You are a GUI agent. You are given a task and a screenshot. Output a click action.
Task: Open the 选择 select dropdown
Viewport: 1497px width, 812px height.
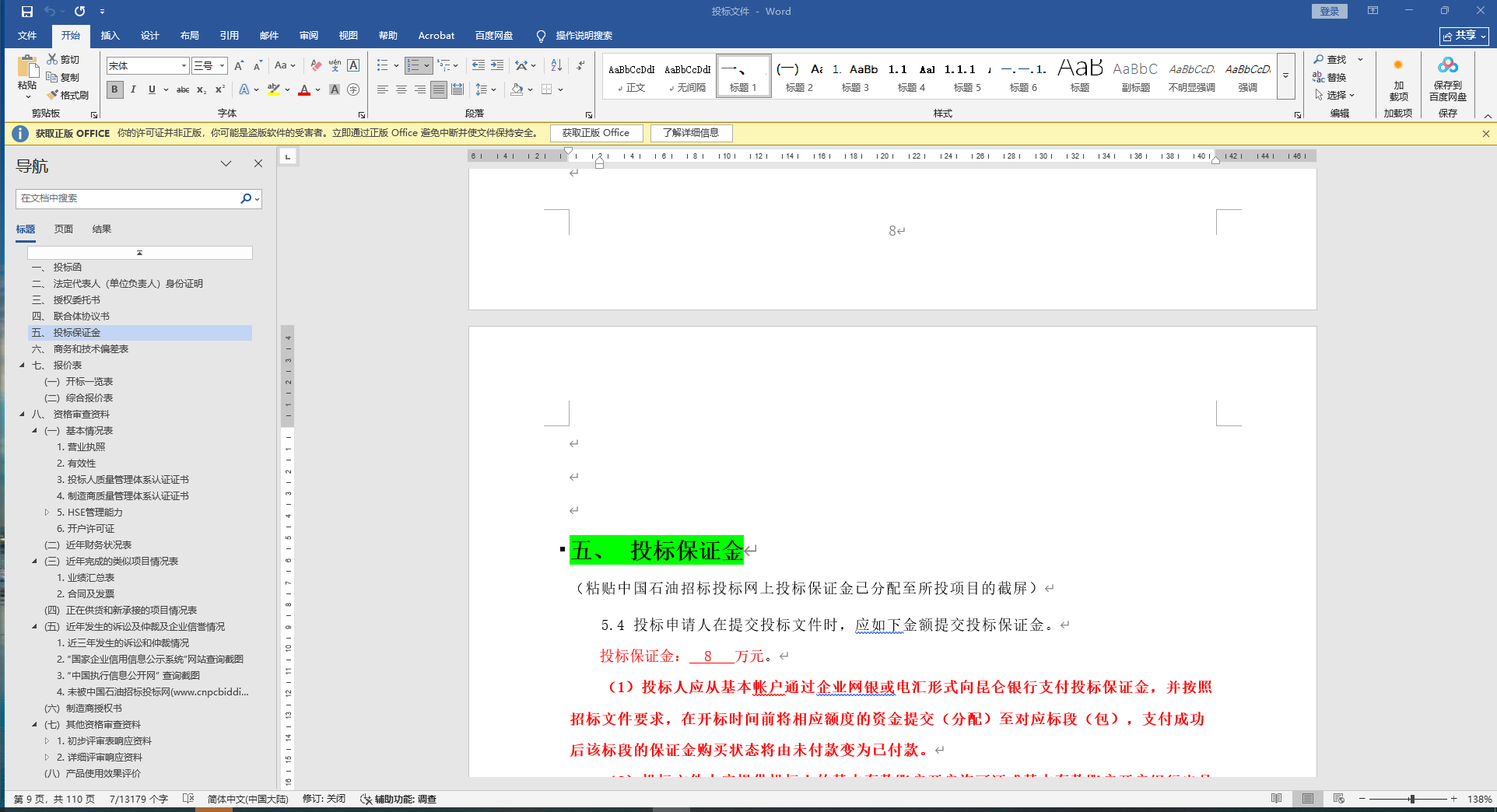[x=1335, y=95]
